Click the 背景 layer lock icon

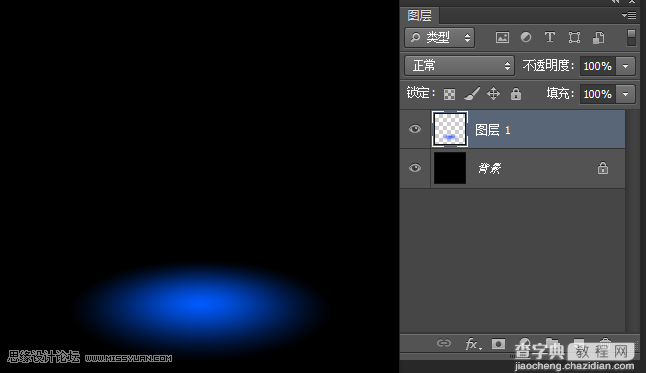point(603,168)
